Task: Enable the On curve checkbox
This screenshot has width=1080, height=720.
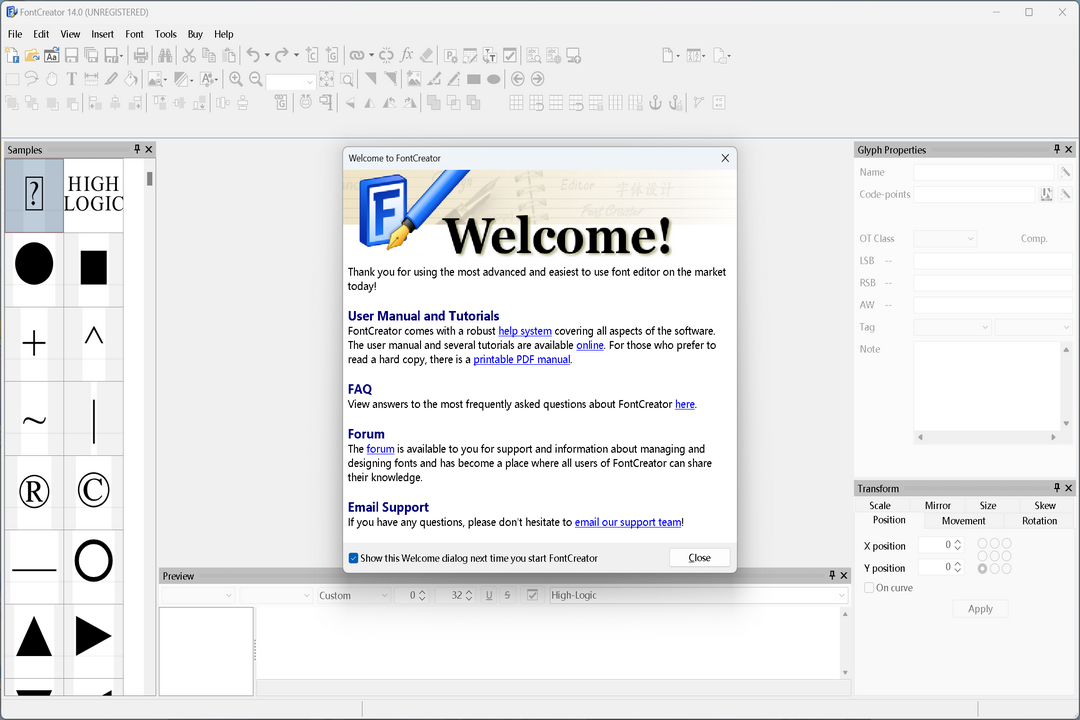Action: click(x=870, y=588)
